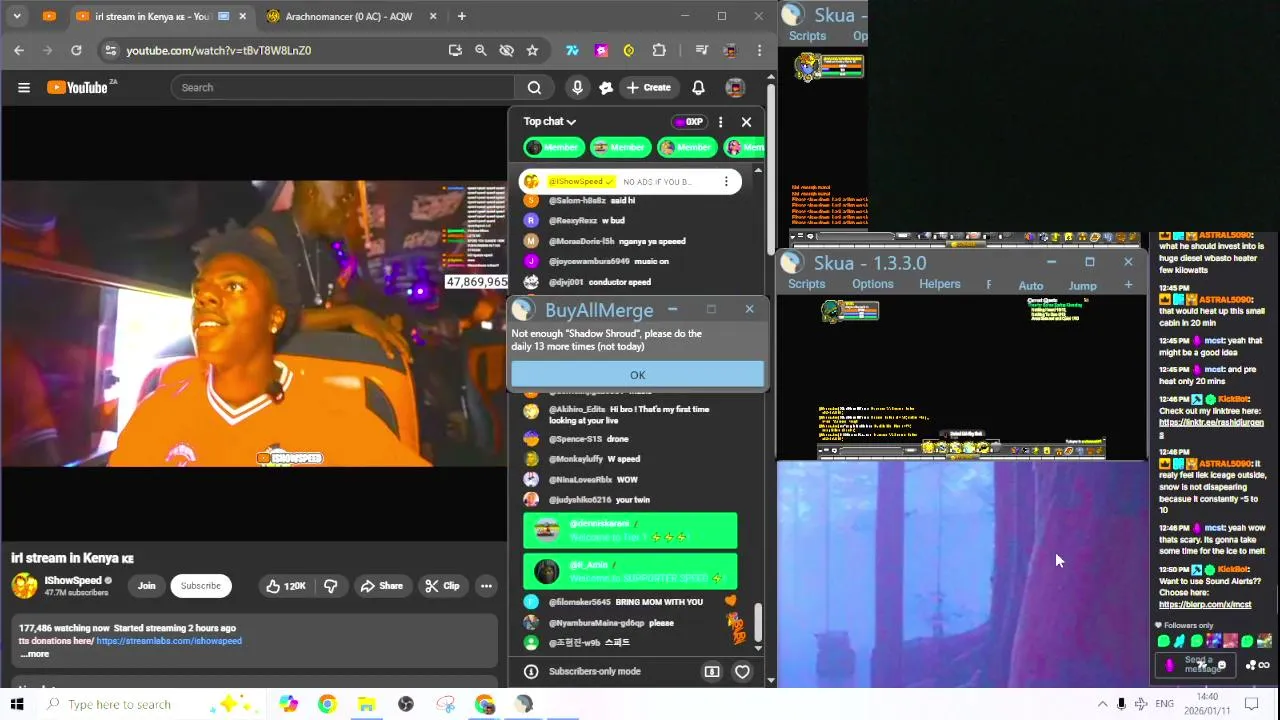The image size is (1280, 720).
Task: Click the address bar URL
Action: point(218,50)
